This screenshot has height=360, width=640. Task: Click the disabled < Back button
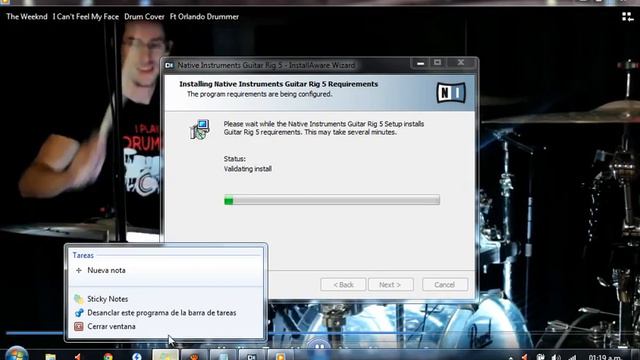[343, 284]
